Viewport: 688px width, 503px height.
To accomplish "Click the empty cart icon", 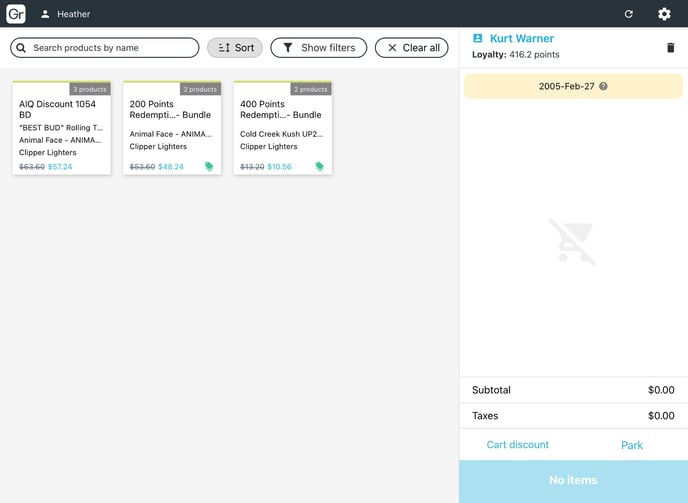I will 573,241.
